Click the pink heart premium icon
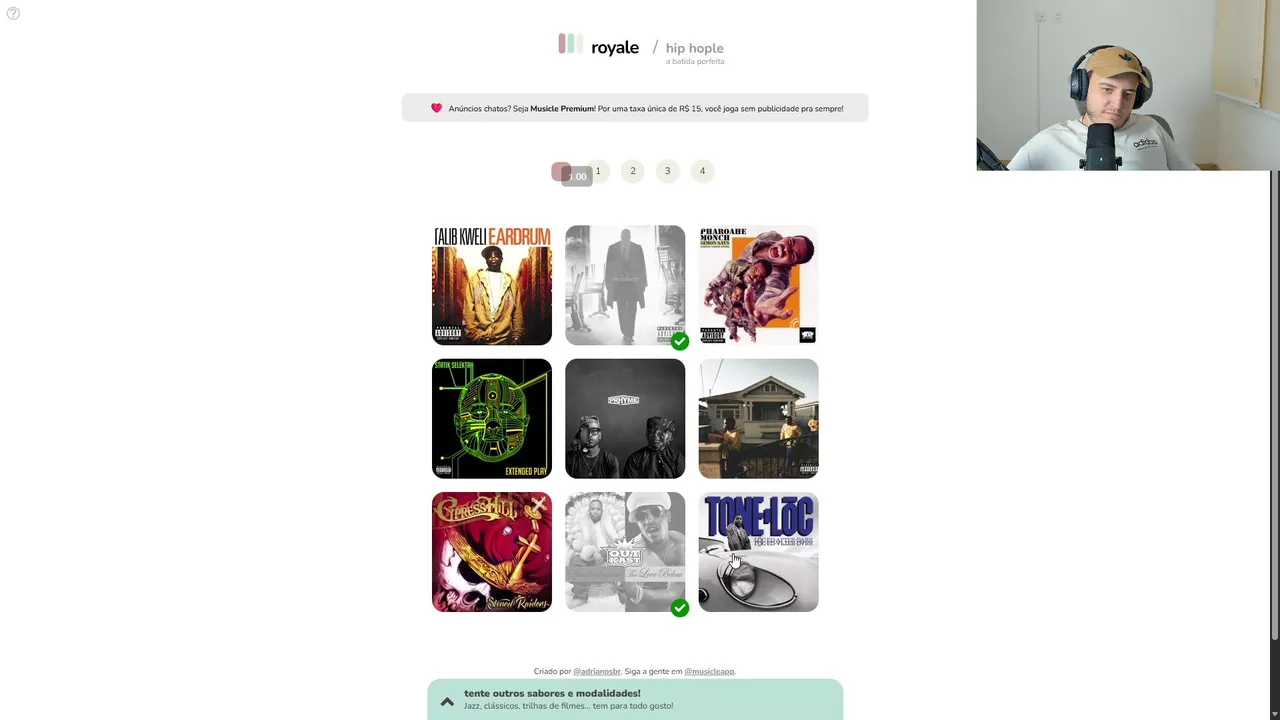Screen dimensions: 1280x720 coord(436,108)
